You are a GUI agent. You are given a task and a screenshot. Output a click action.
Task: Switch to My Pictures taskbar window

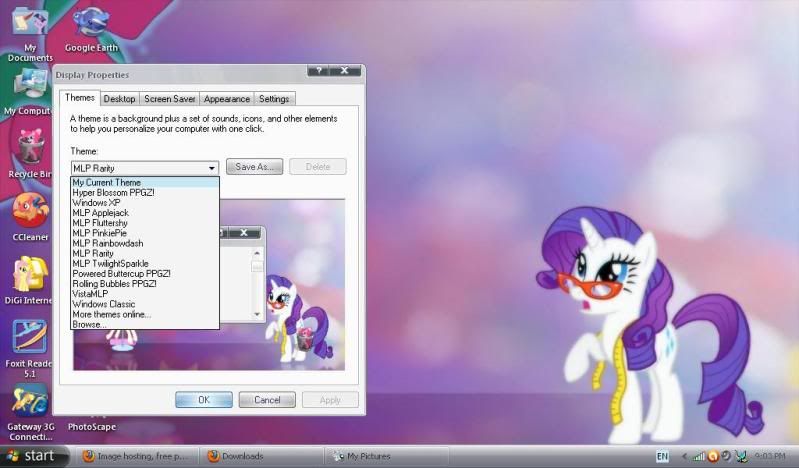click(x=387, y=456)
